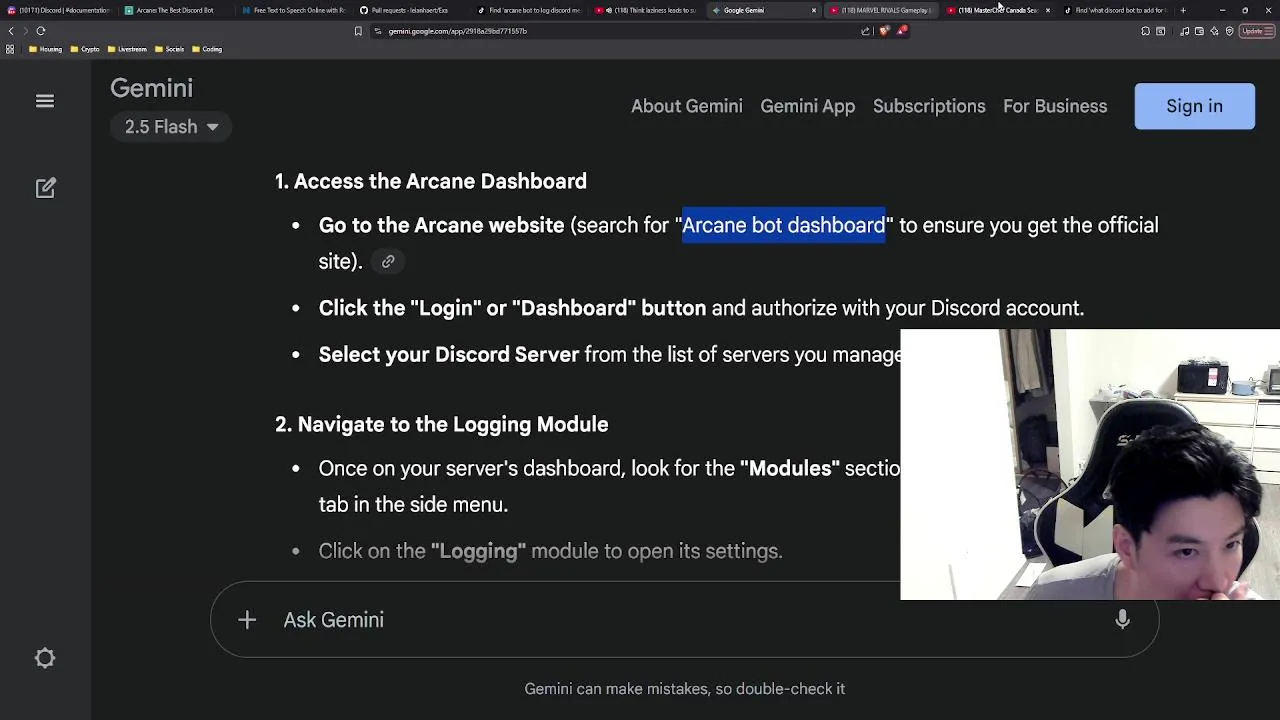Click the share icon in address bar
1280x720 pixels.
[x=865, y=31]
